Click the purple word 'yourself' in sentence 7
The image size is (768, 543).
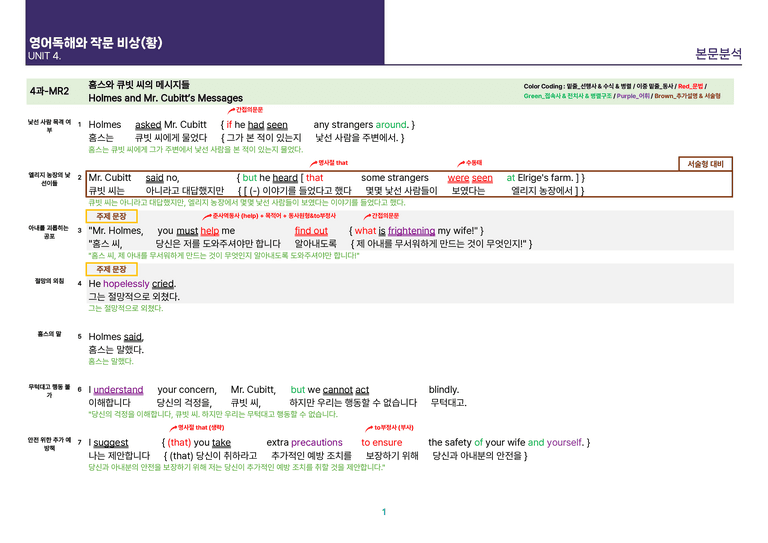[564, 443]
